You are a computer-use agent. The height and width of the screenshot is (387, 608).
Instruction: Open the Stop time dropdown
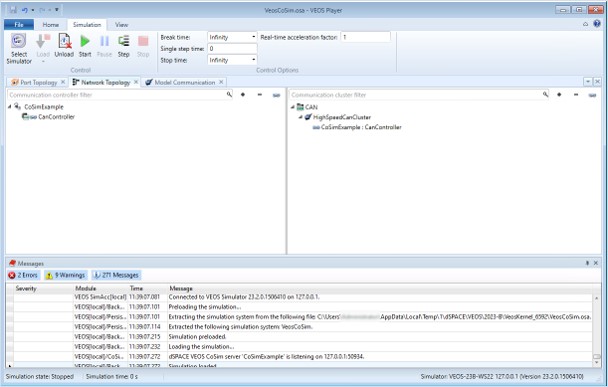[254, 60]
